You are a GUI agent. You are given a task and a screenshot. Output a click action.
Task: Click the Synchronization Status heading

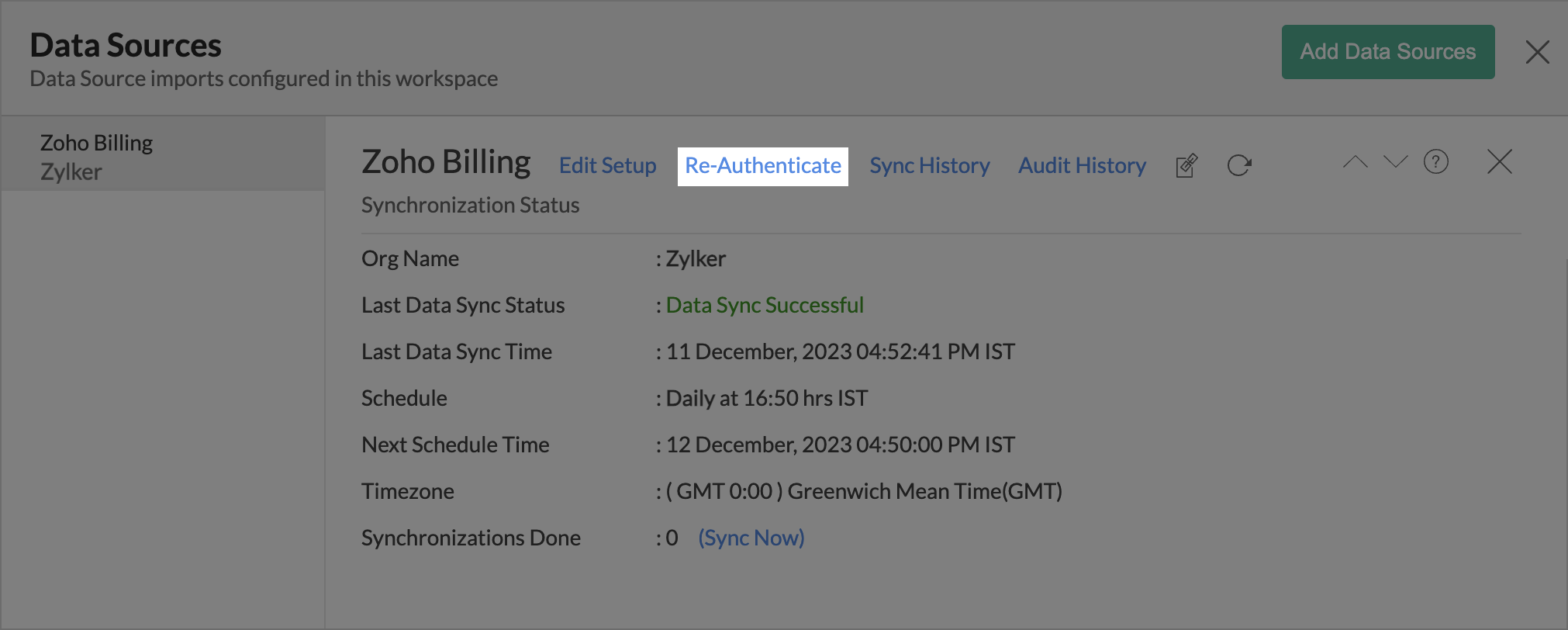pyautogui.click(x=470, y=205)
